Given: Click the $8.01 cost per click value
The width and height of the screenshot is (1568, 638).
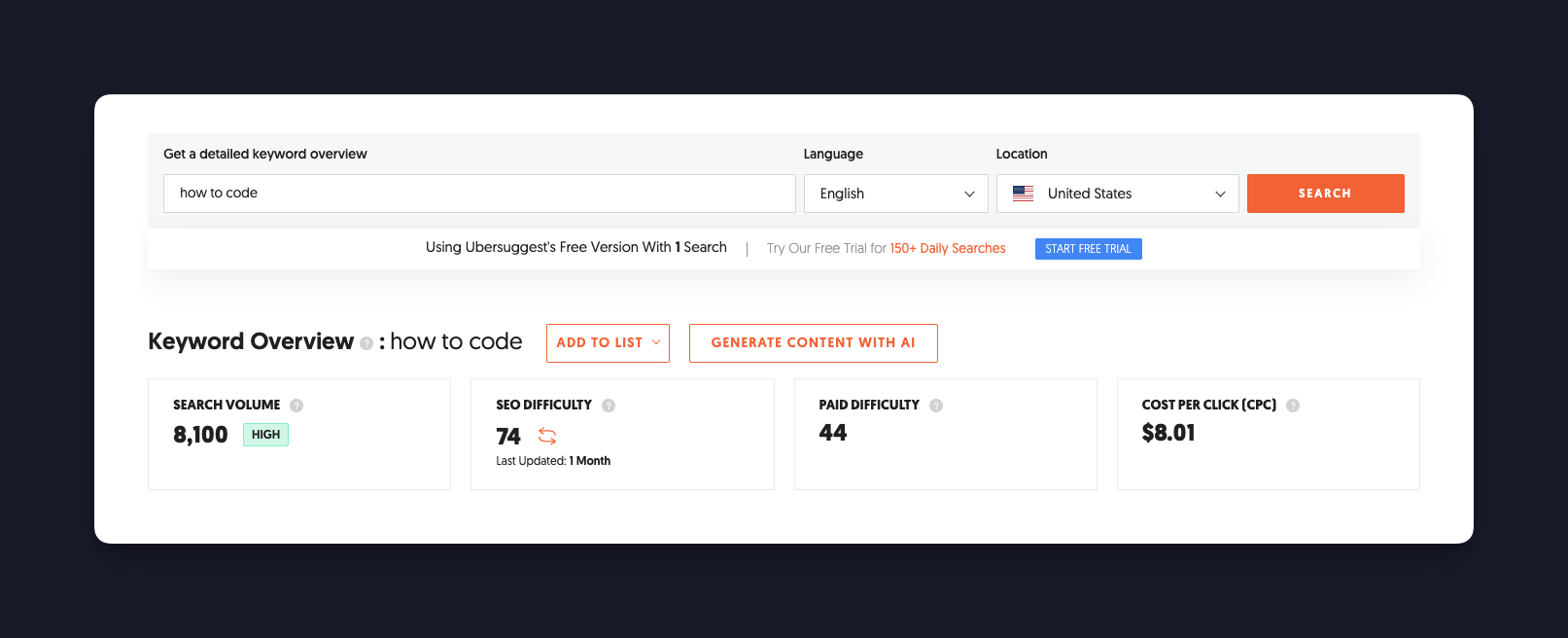Looking at the screenshot, I should click(1168, 433).
